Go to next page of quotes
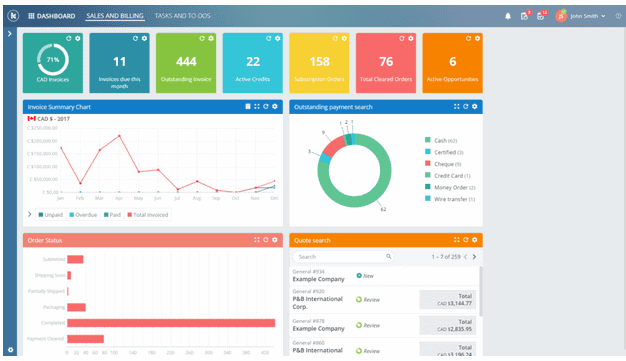 click(474, 257)
